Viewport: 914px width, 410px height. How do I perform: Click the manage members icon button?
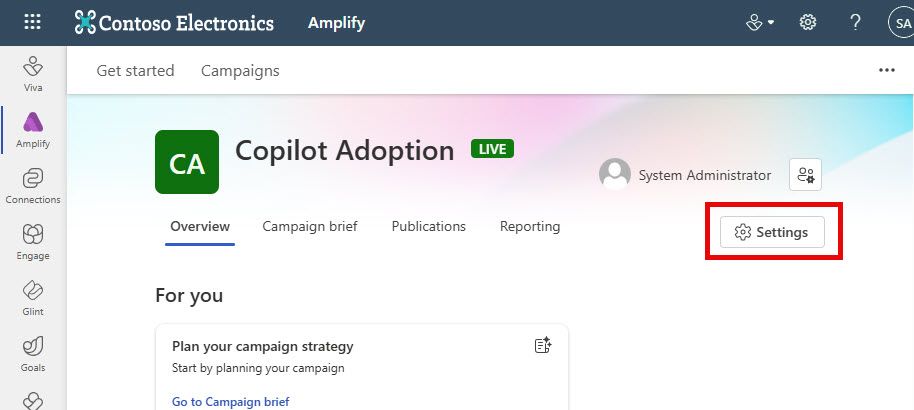point(806,174)
